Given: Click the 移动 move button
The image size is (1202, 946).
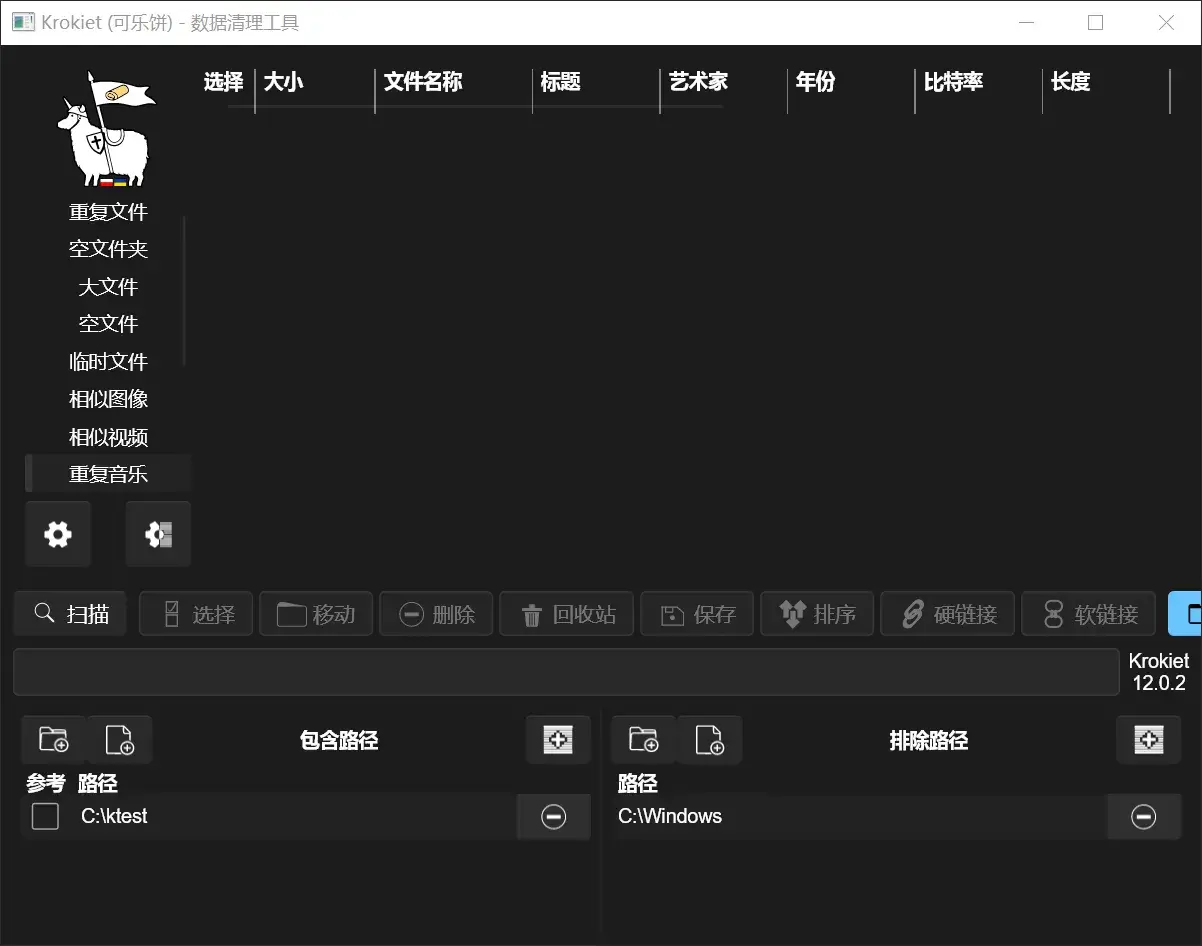Looking at the screenshot, I should [316, 613].
